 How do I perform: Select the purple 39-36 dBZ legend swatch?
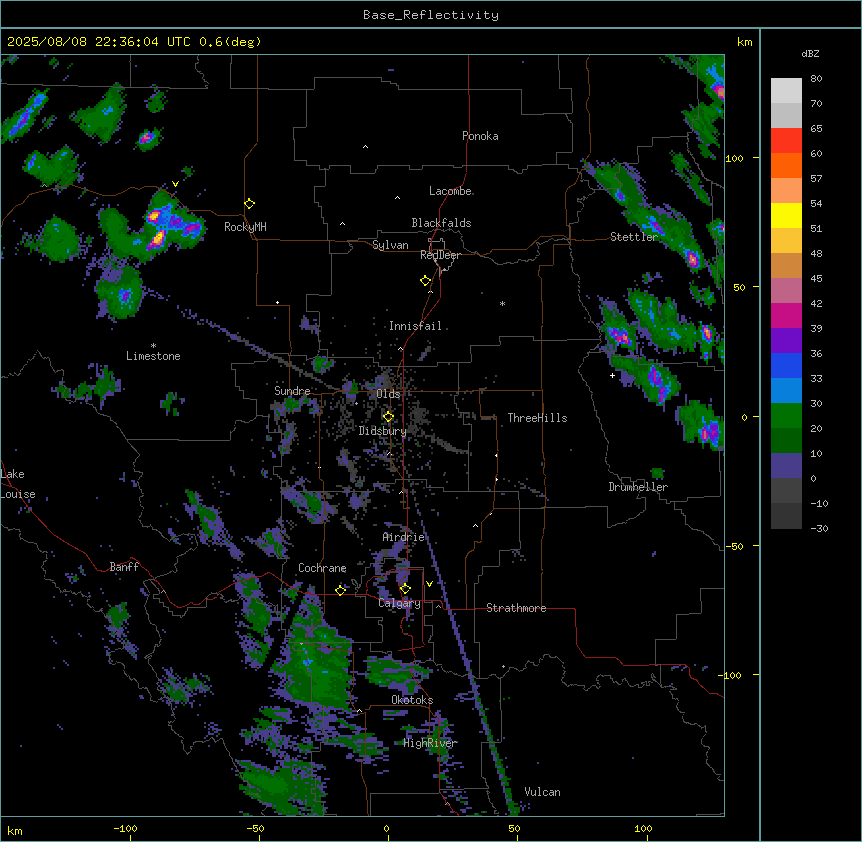point(786,341)
